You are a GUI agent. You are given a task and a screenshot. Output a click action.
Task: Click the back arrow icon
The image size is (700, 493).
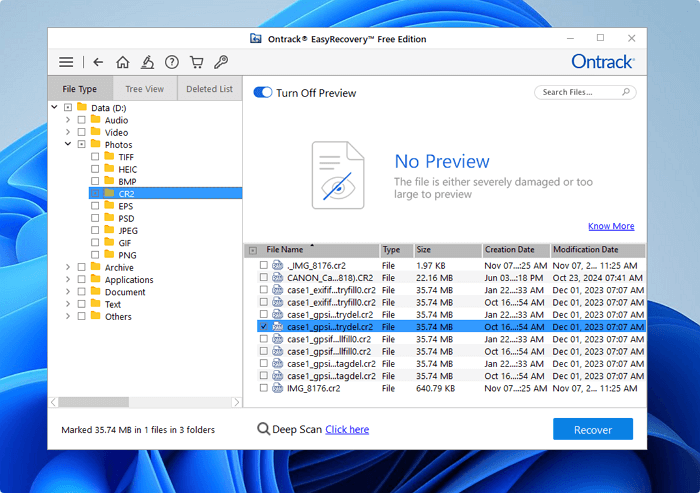click(x=98, y=62)
